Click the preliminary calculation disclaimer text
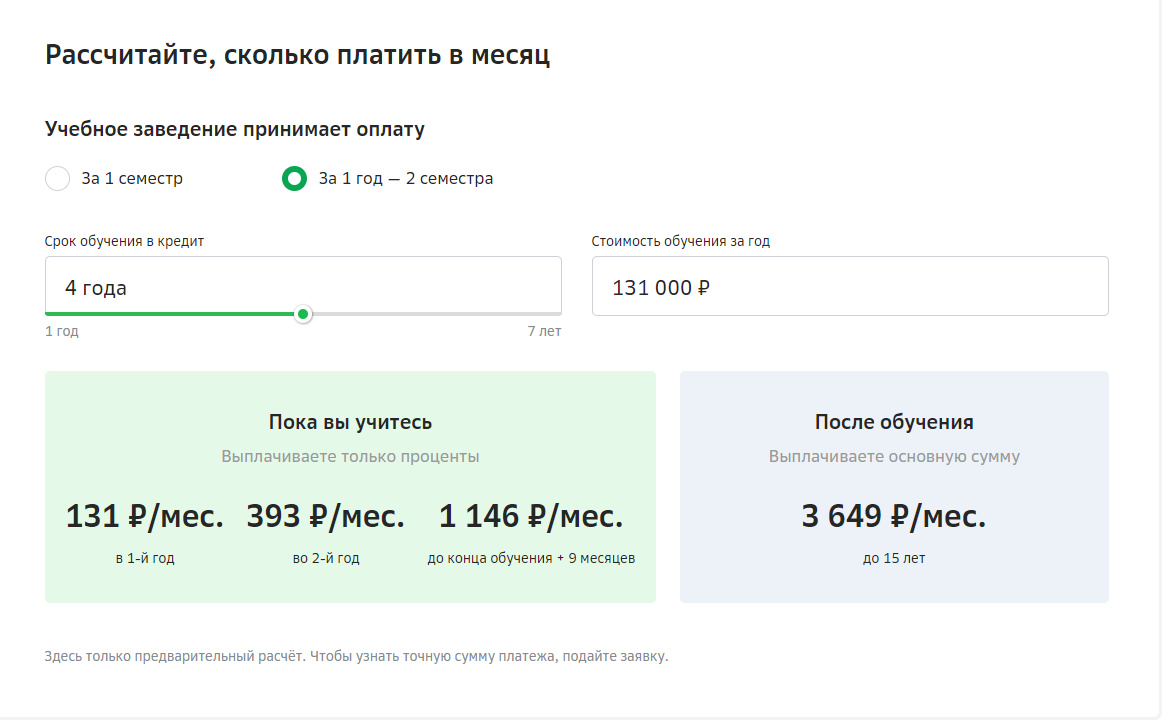The width and height of the screenshot is (1167, 720). tap(356, 657)
